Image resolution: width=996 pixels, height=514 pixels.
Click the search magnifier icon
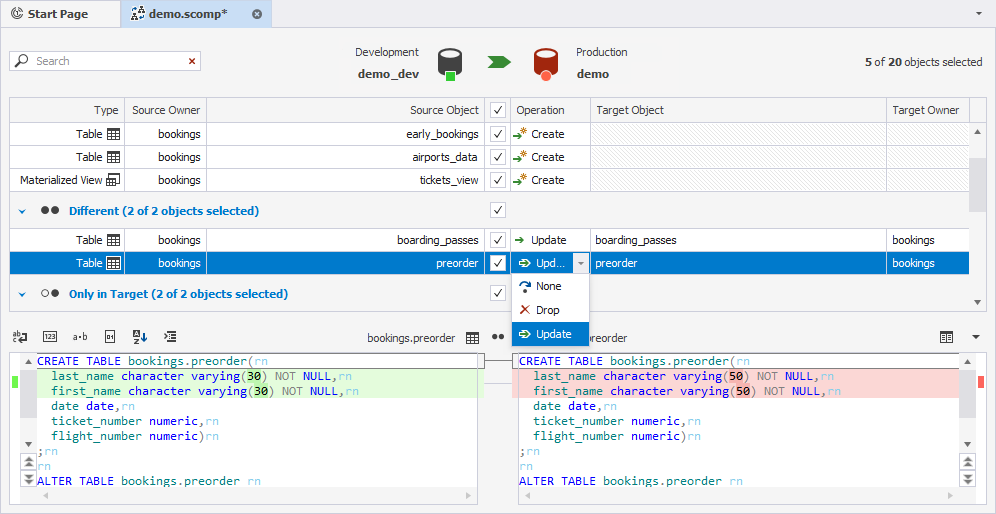click(x=22, y=61)
